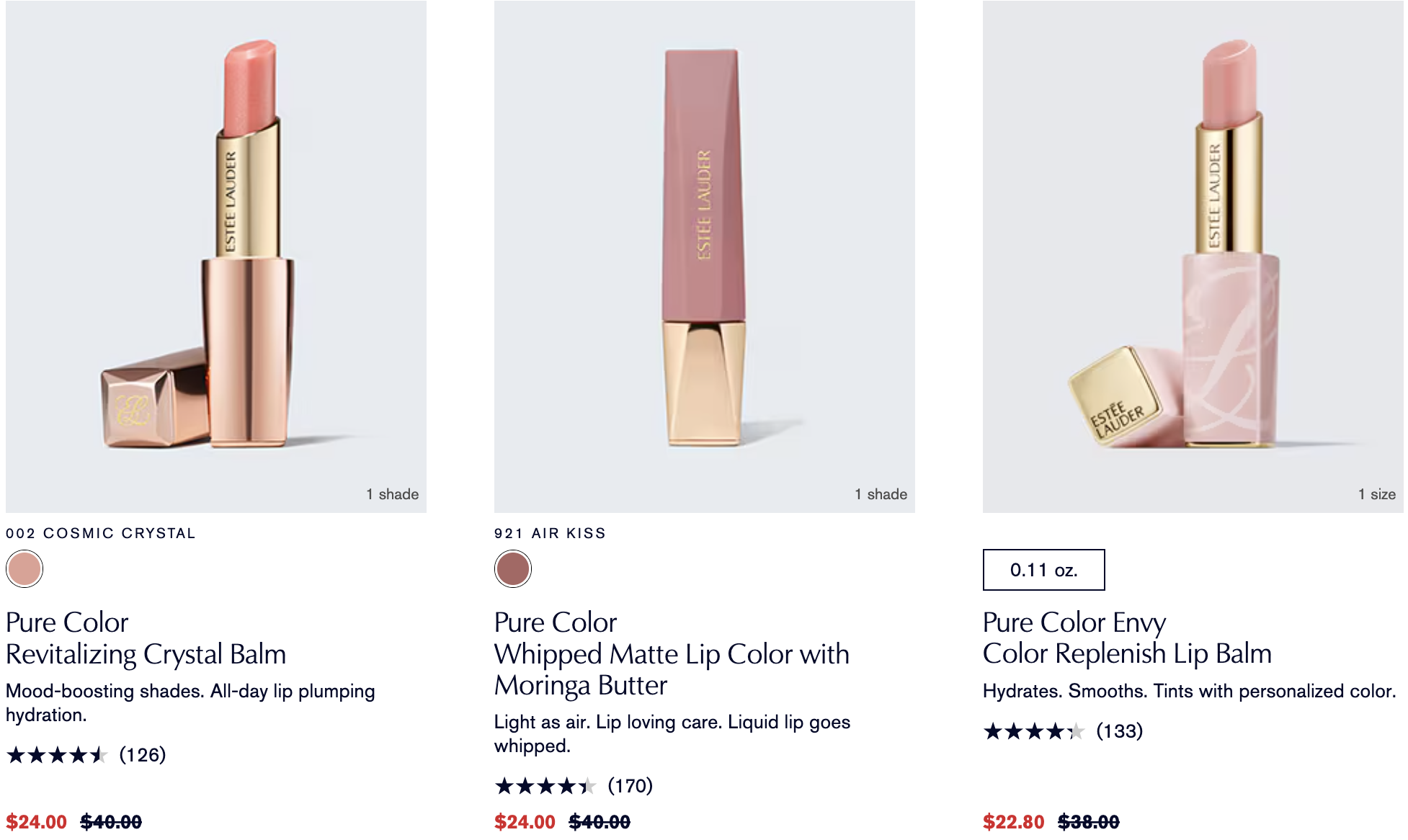1408x840 pixels.
Task: Open Pure Color Revitalizing Crystal Balm title link
Action: 146,638
